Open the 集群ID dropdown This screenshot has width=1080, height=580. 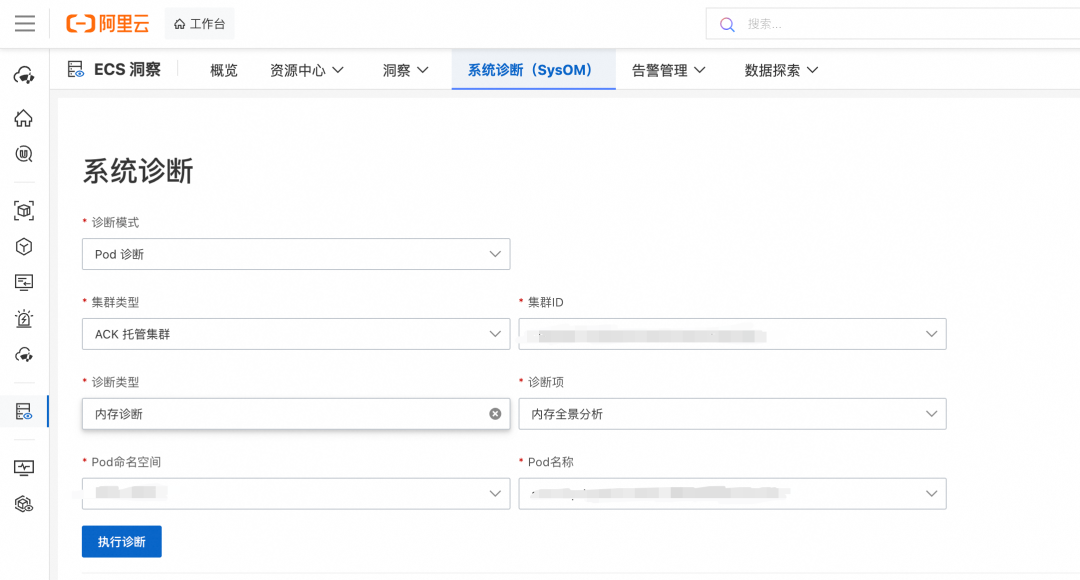(732, 334)
